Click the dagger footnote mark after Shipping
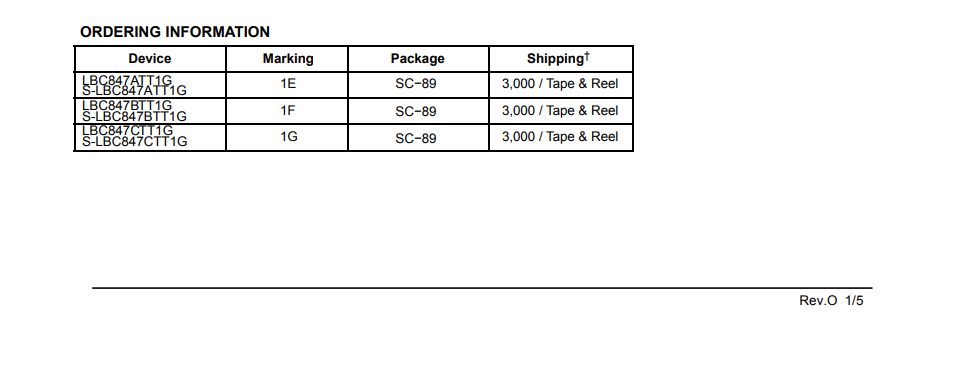 click(587, 56)
